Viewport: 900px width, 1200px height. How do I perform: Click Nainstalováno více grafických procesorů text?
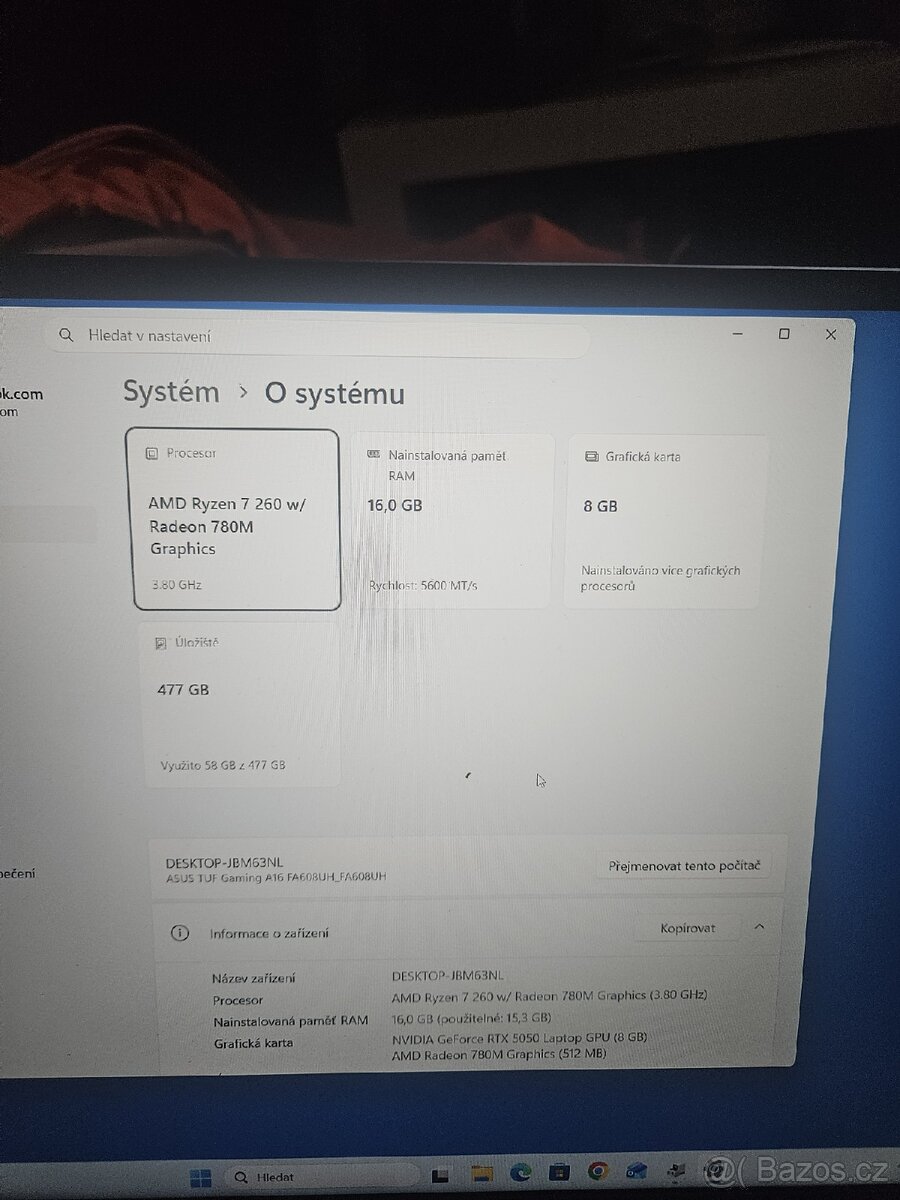[660, 578]
